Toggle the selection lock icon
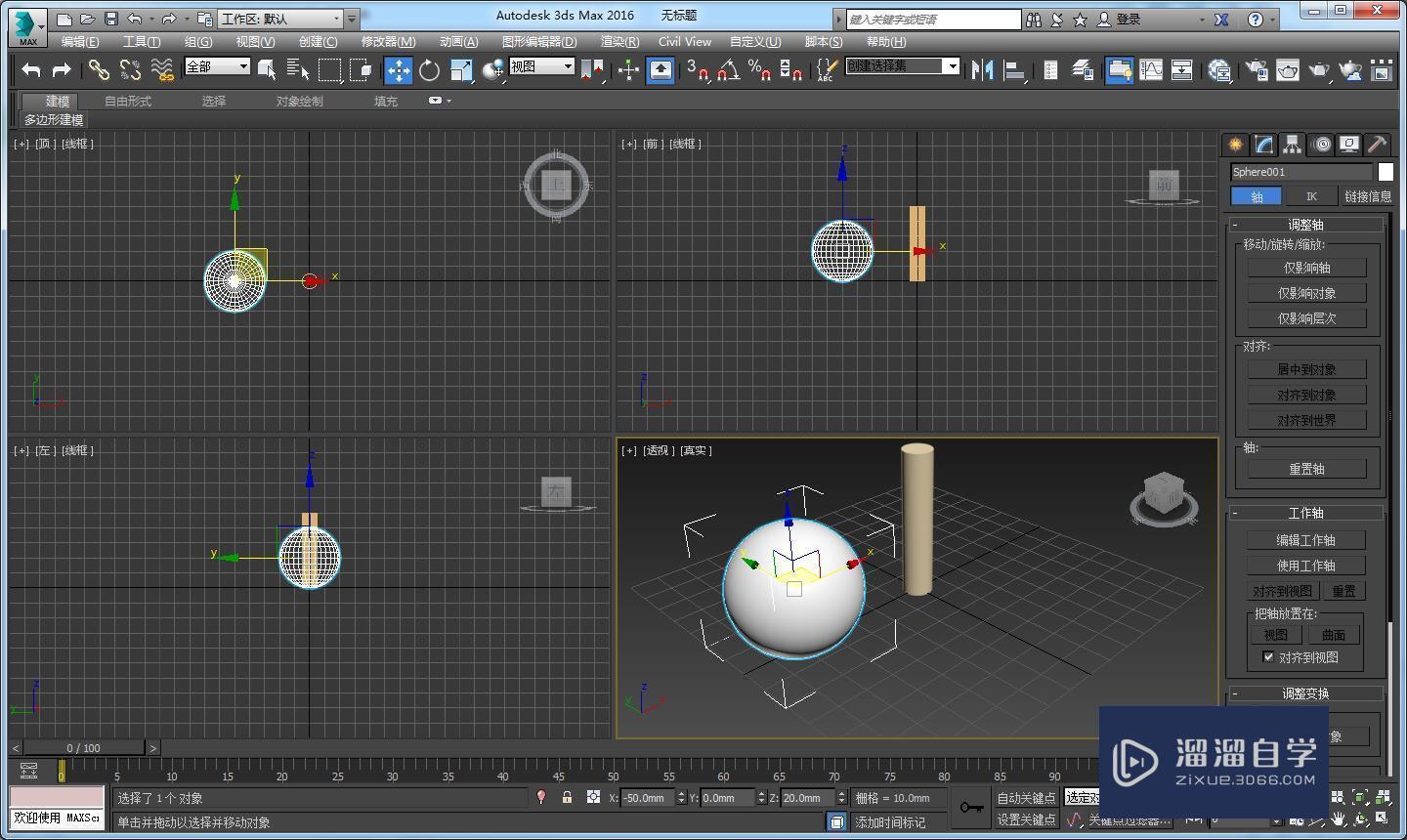The height and width of the screenshot is (840, 1407). (567, 798)
